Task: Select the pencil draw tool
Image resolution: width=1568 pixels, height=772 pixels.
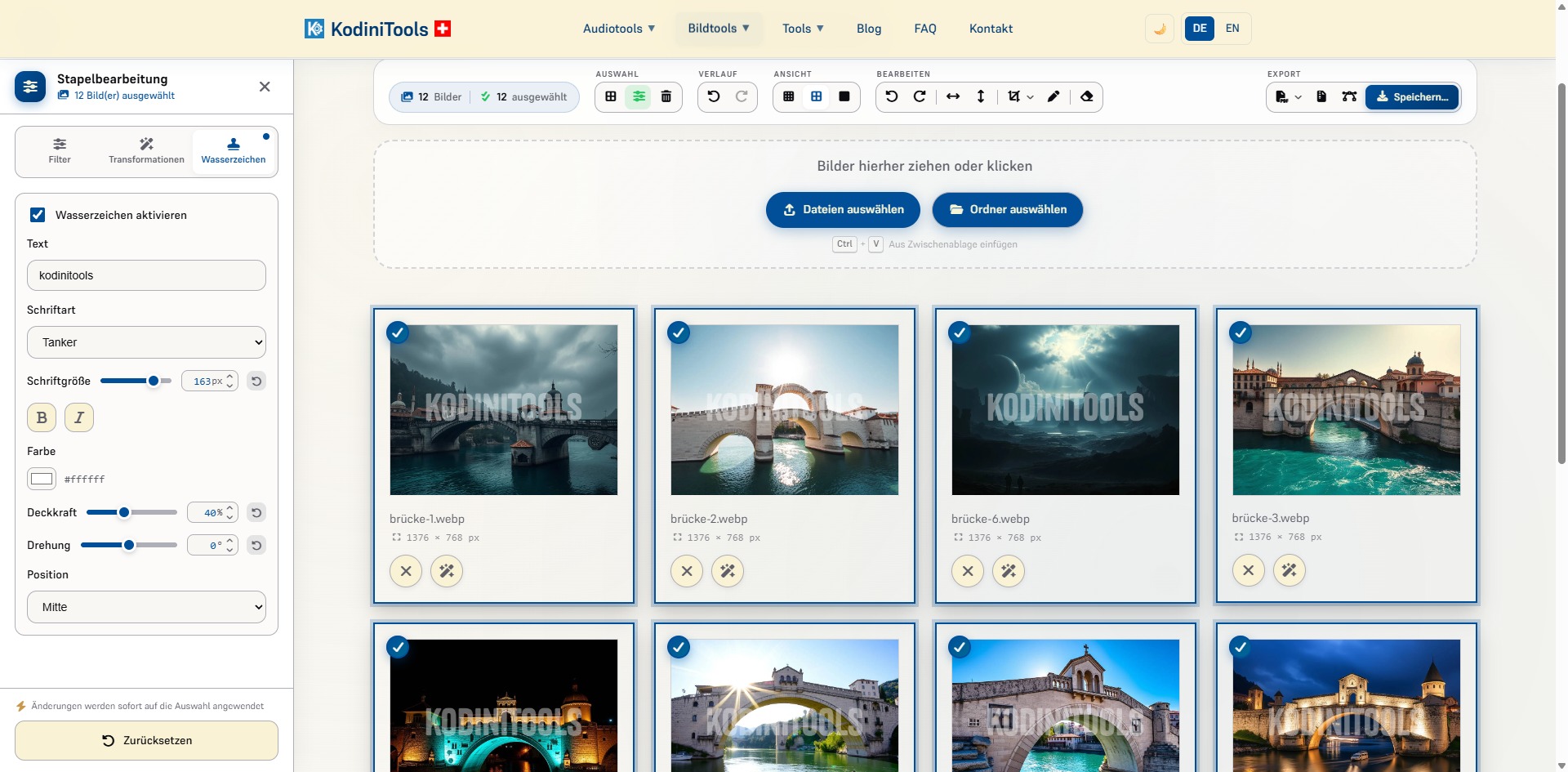Action: pyautogui.click(x=1053, y=96)
